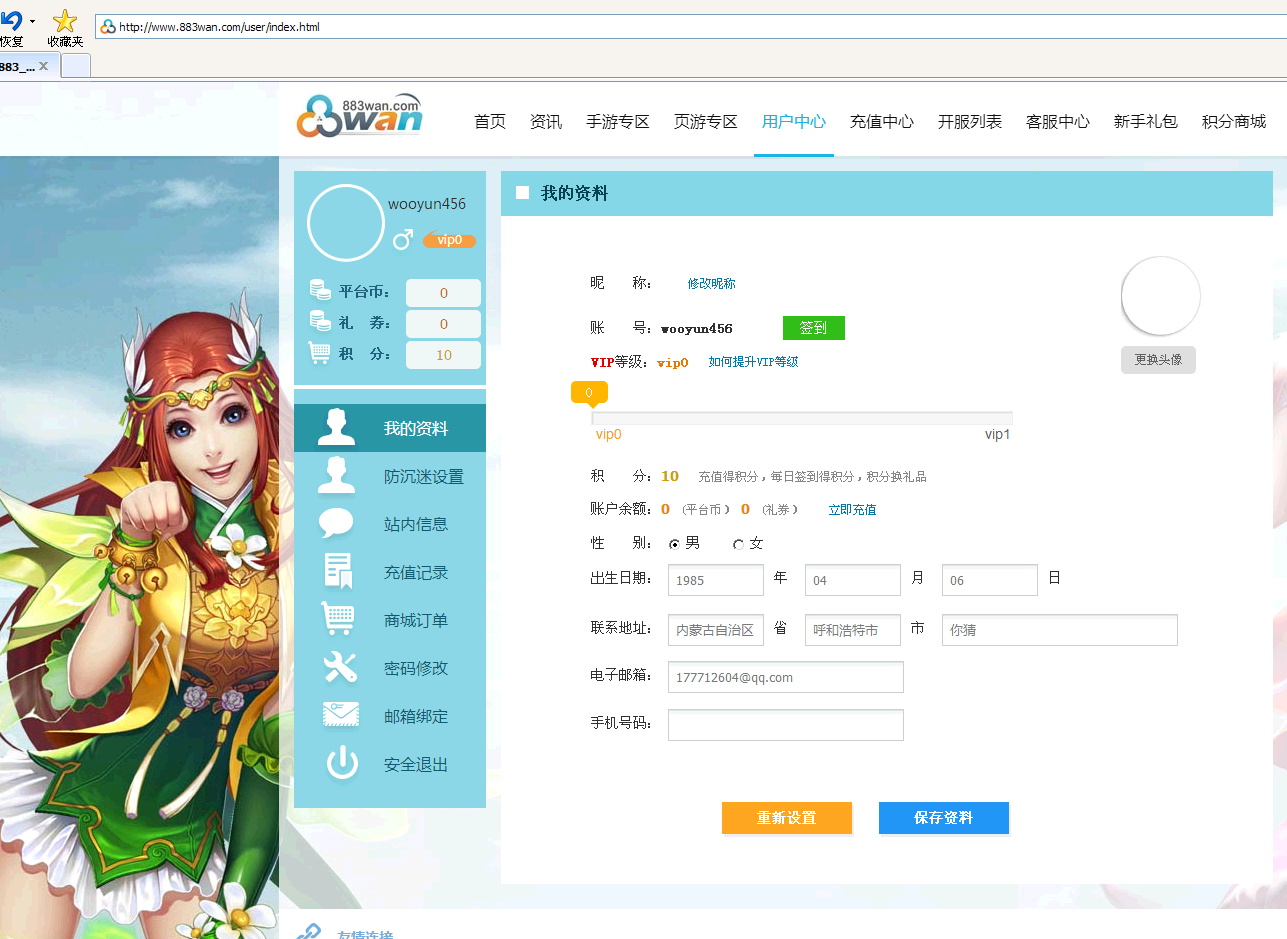Click the 友情连接 chain link icon

pos(308,932)
